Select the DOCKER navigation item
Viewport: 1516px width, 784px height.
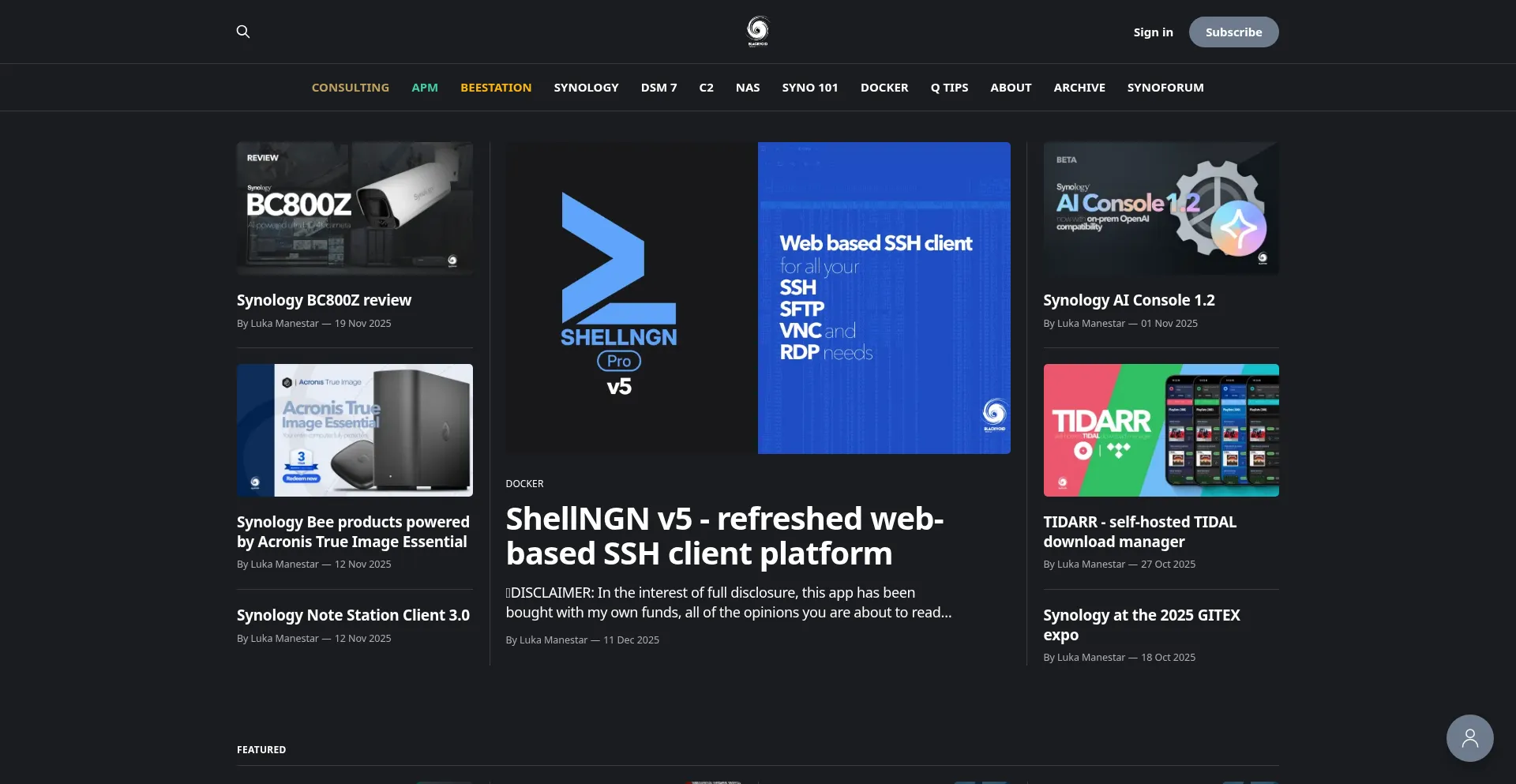click(884, 88)
